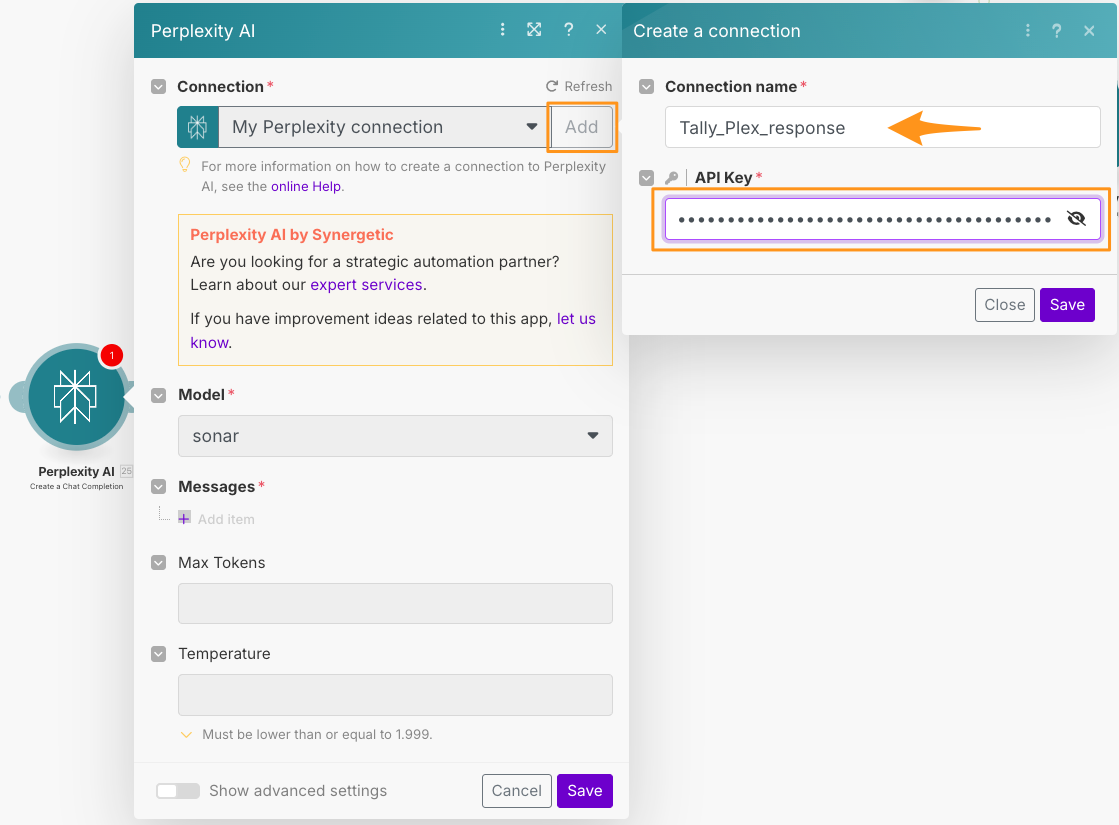The height and width of the screenshot is (825, 1119).
Task: Cancel the Perplexity AI module settings
Action: click(x=517, y=791)
